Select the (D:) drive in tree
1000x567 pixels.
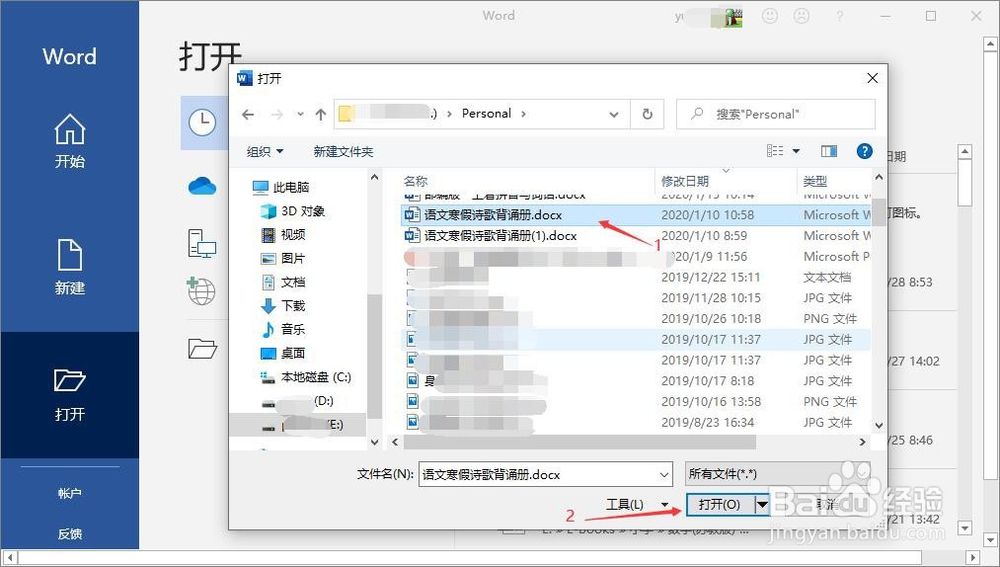(298, 401)
